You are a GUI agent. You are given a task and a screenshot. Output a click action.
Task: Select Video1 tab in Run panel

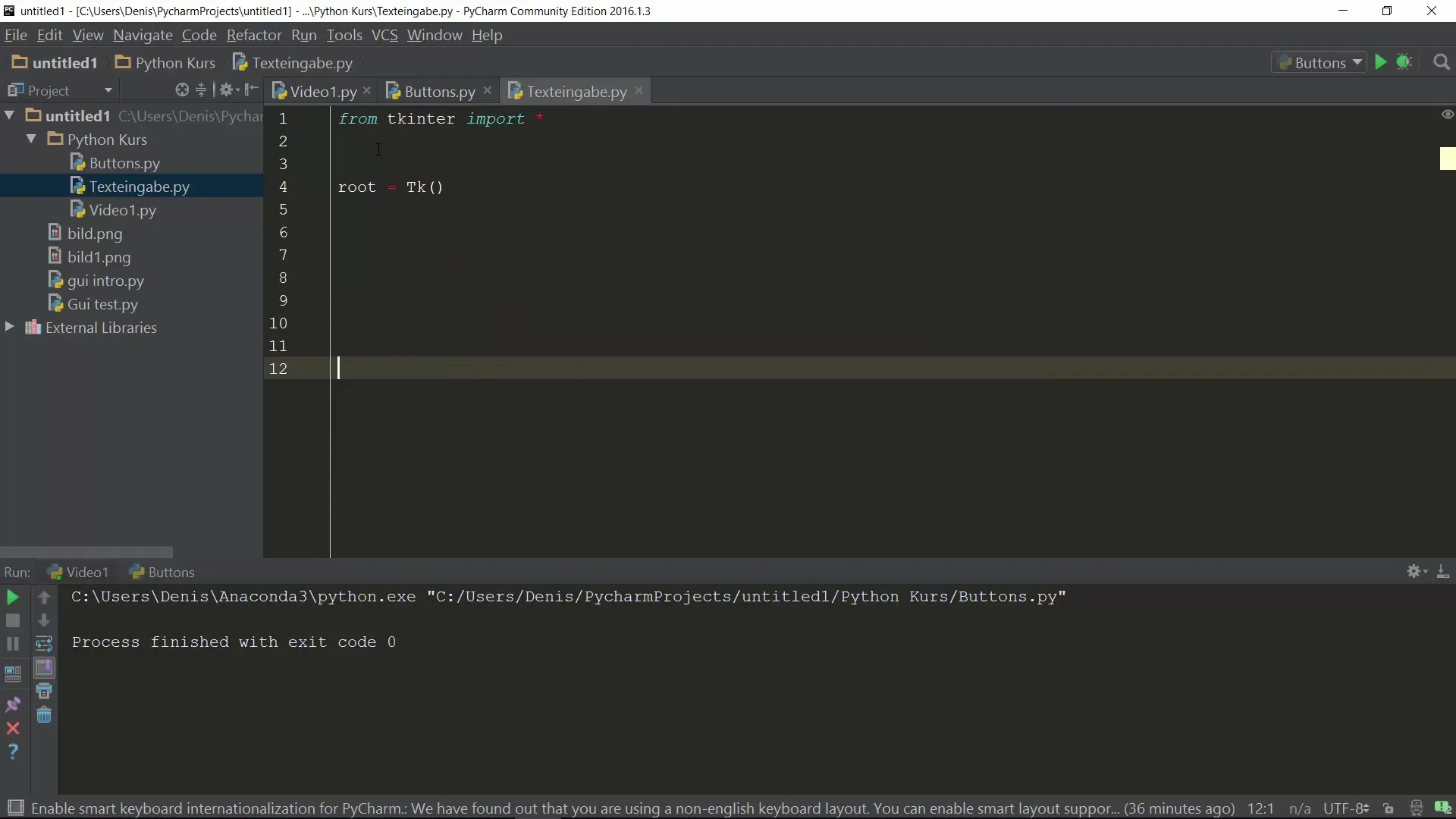pyautogui.click(x=78, y=573)
